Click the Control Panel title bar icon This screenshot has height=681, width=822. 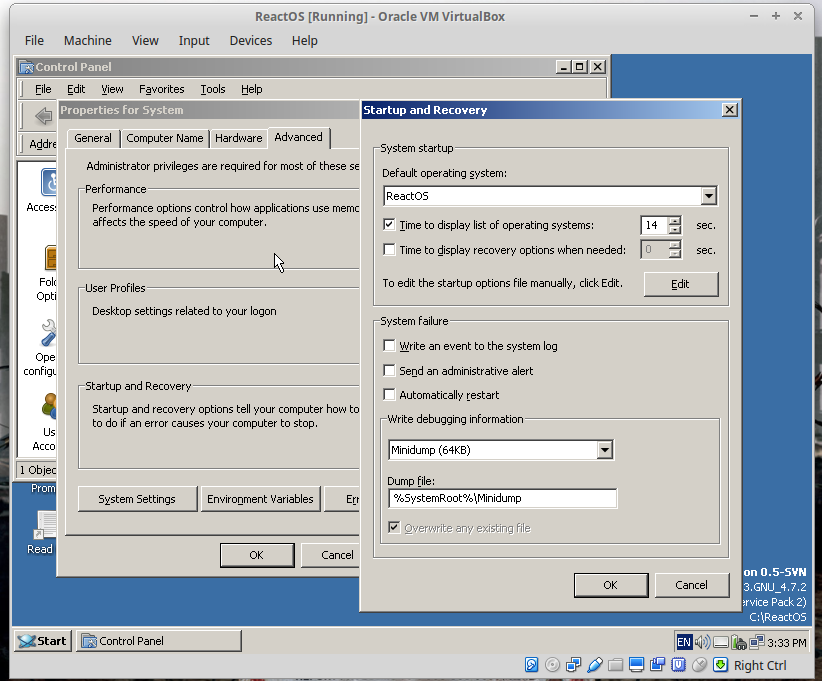tap(26, 67)
